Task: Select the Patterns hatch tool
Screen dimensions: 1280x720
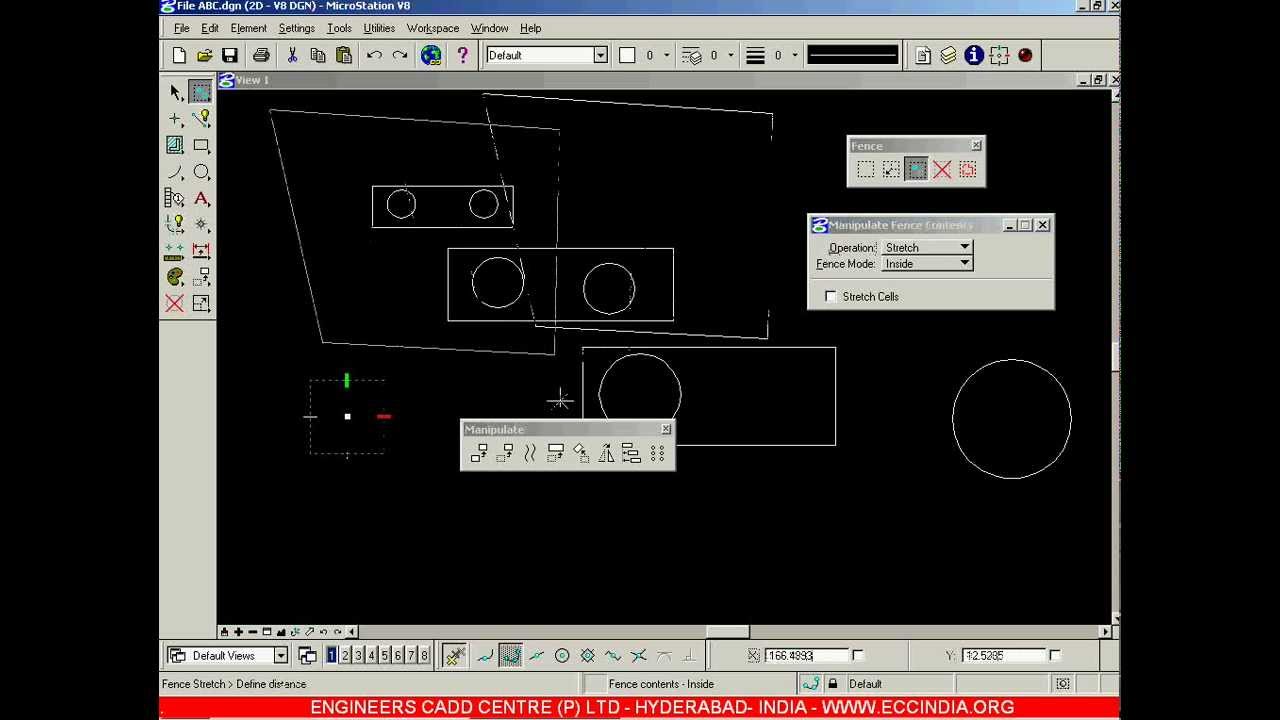Action: (175, 145)
